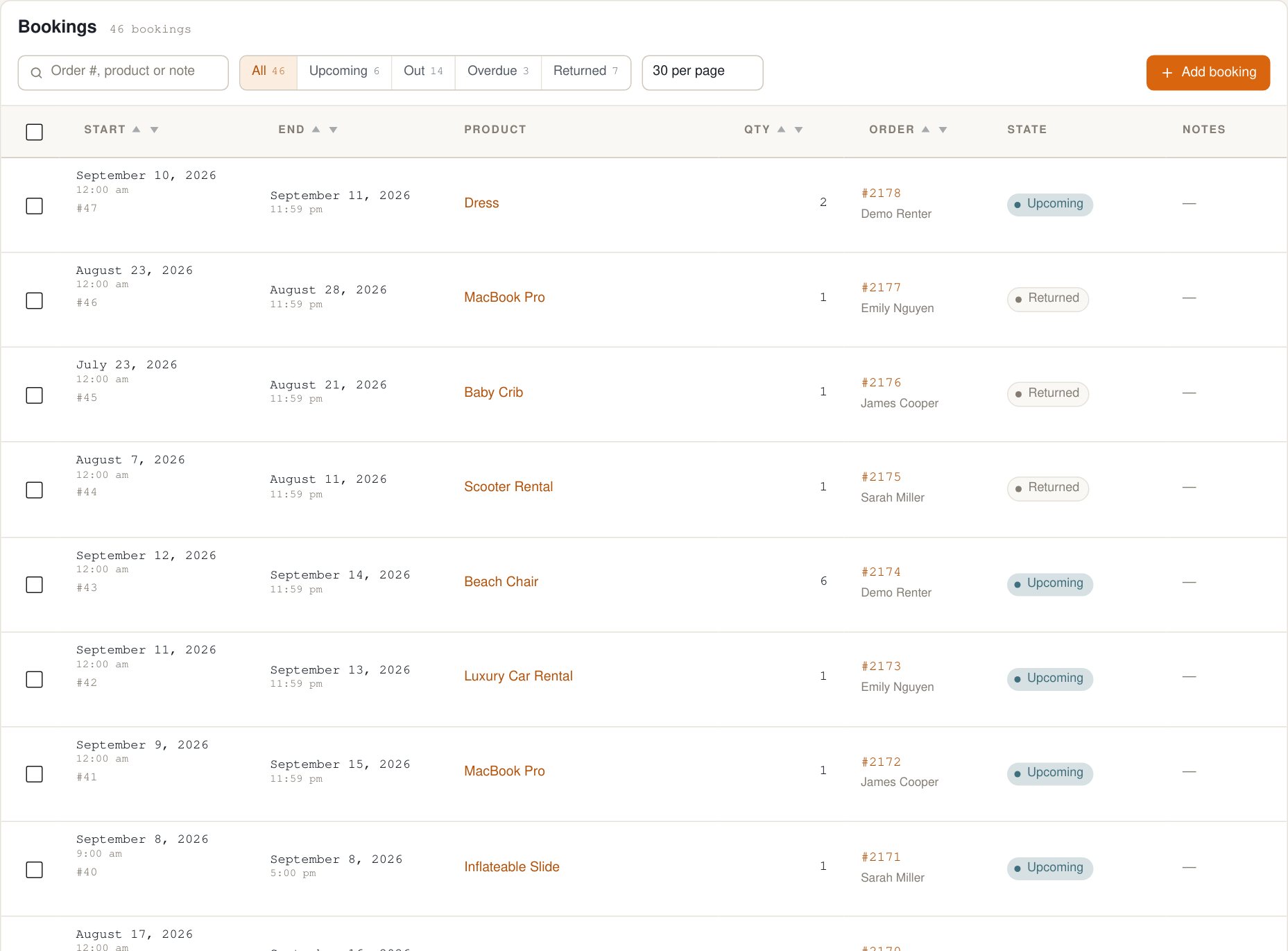Click Upcoming badge for order #2174
Image resolution: width=1288 pixels, height=951 pixels.
(x=1049, y=583)
